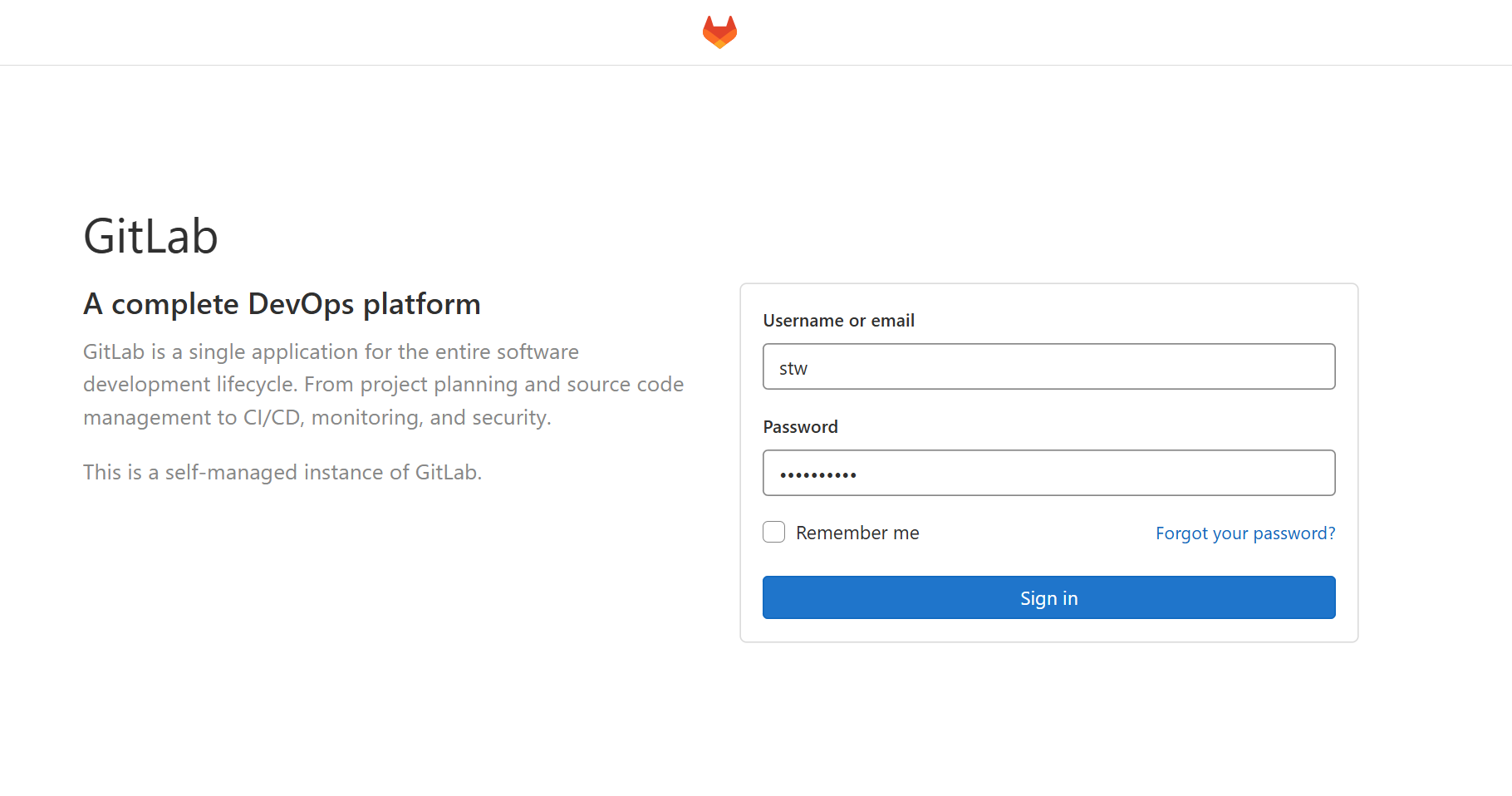1512x796 pixels.
Task: Click the Username or email label
Action: 838,321
